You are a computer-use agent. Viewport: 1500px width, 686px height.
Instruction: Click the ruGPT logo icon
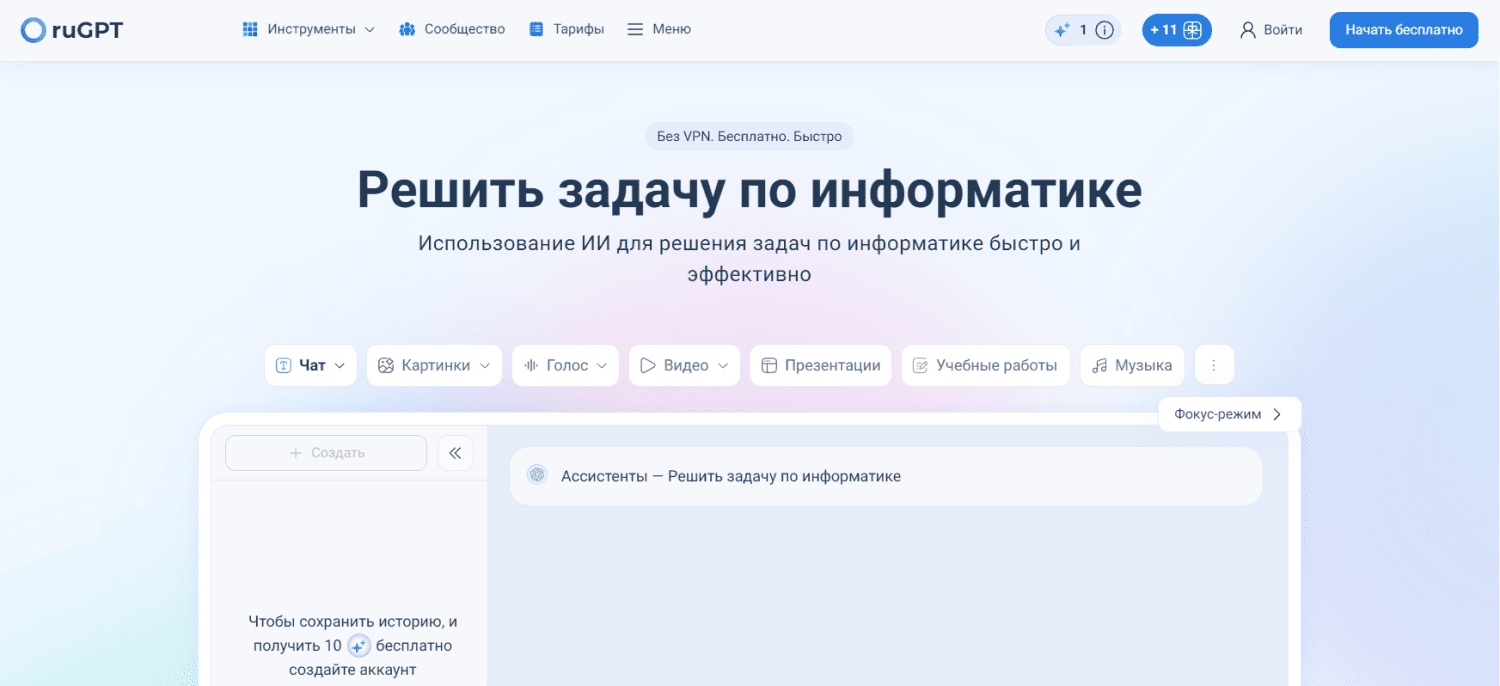click(x=33, y=30)
